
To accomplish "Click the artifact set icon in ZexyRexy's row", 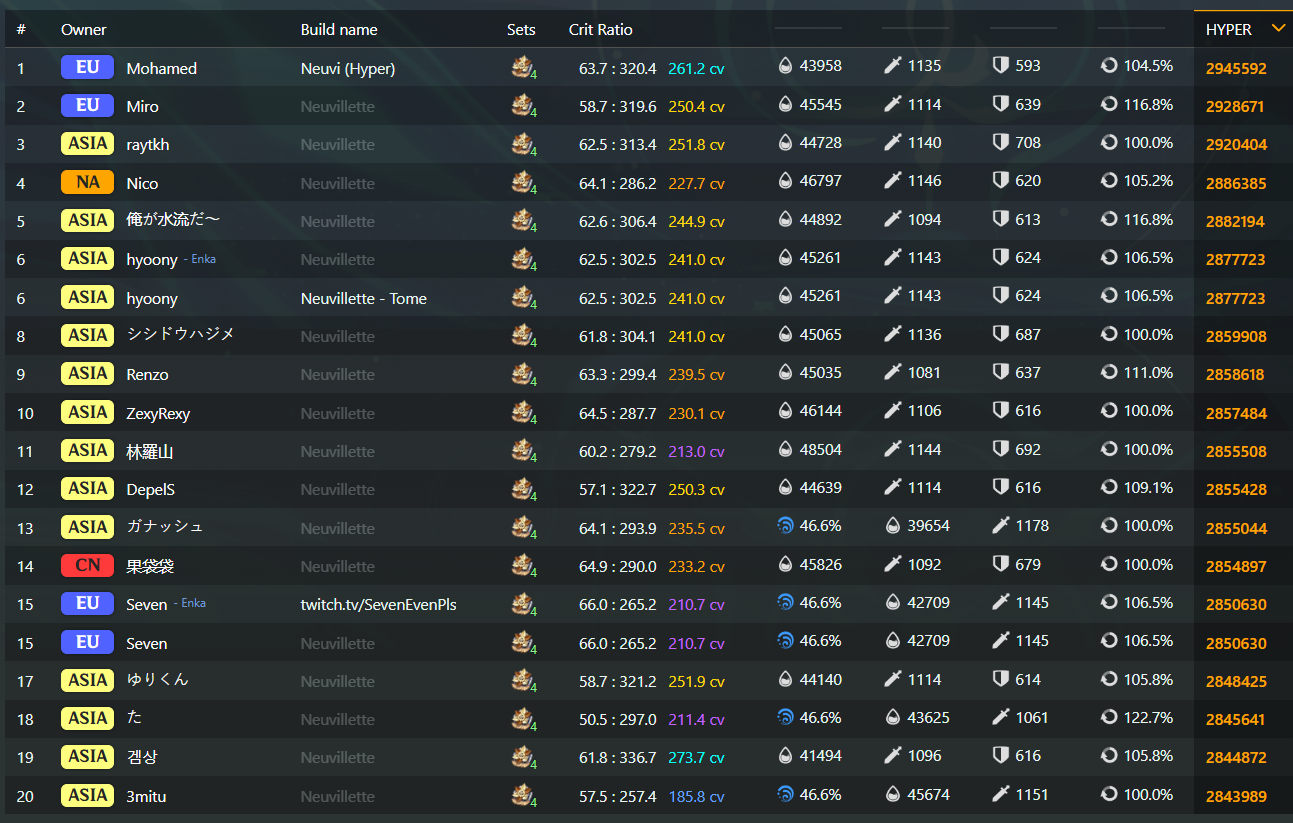I will click(523, 412).
